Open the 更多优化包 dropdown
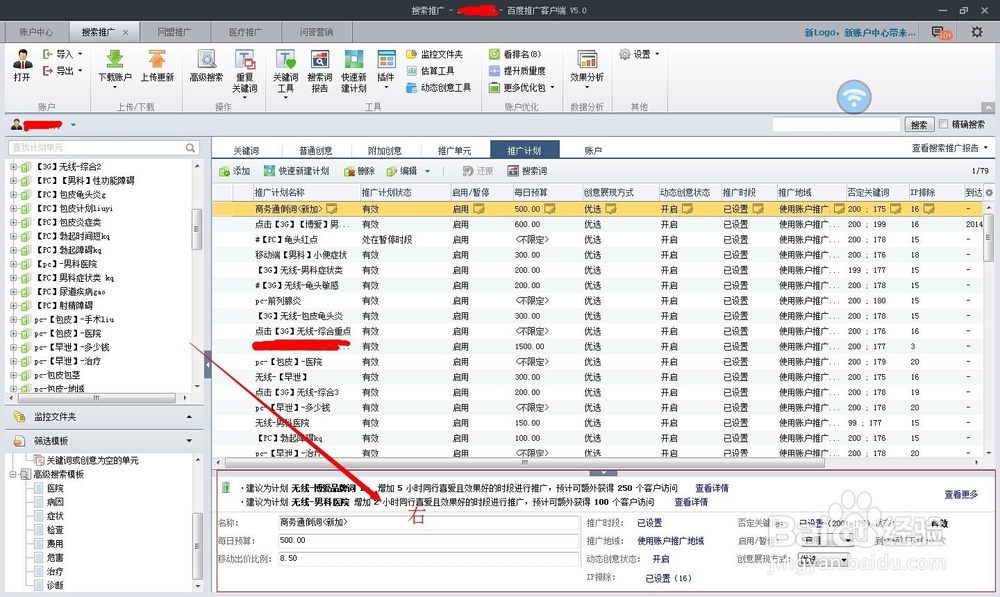The width and height of the screenshot is (1000, 597). [522, 87]
